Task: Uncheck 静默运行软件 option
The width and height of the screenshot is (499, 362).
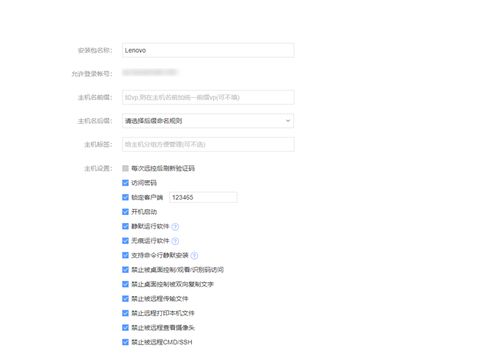Action: coord(125,226)
